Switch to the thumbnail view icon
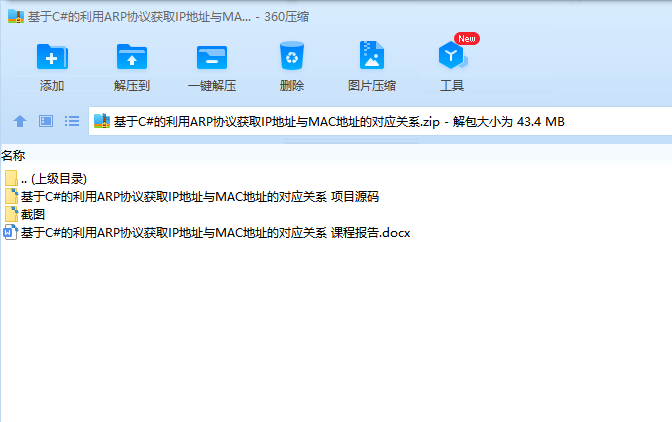The image size is (672, 422). [46, 121]
